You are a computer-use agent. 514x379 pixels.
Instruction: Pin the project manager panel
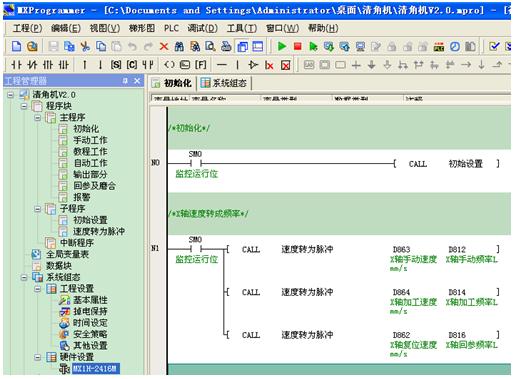(125, 81)
